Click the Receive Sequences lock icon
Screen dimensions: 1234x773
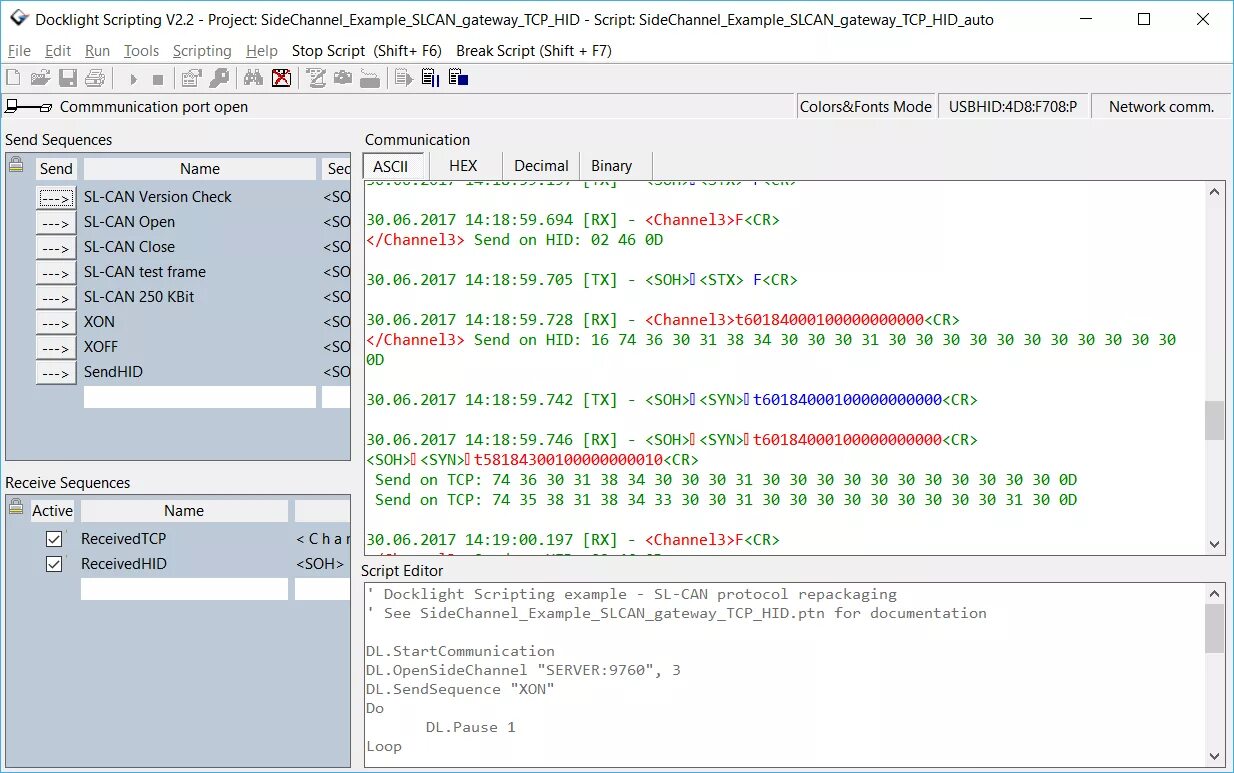click(x=16, y=508)
